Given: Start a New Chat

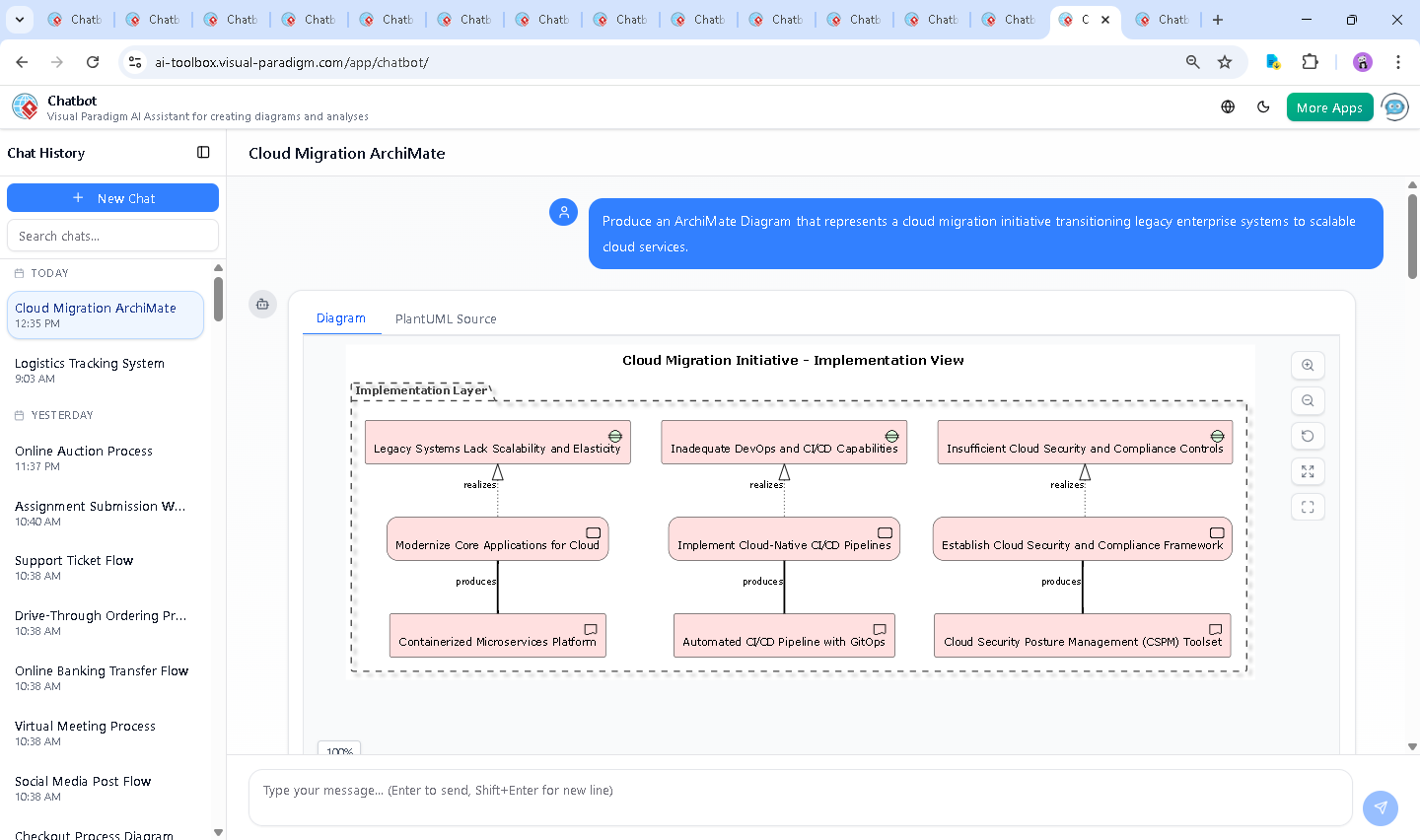Looking at the screenshot, I should coord(112,197).
